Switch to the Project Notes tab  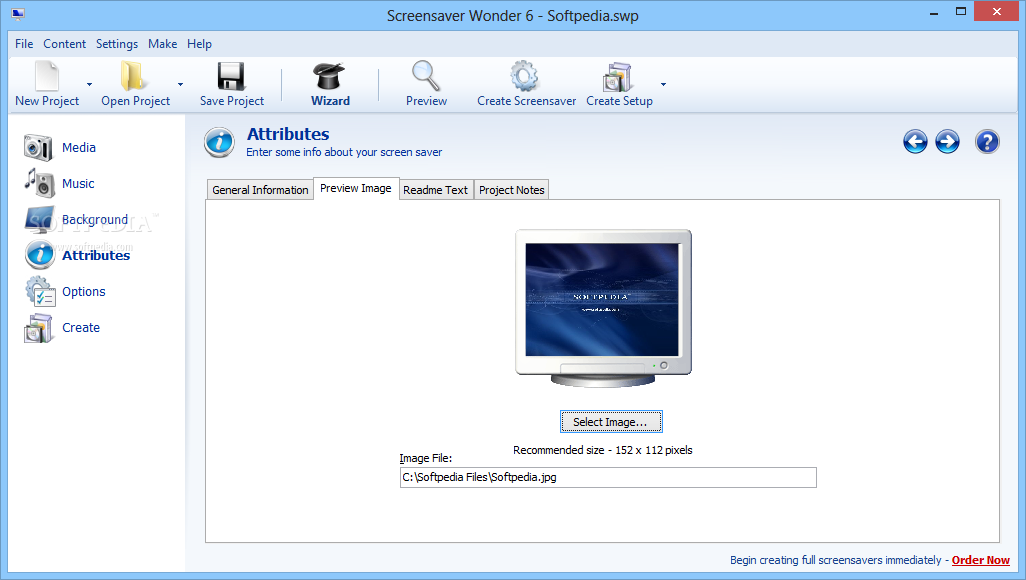[512, 190]
